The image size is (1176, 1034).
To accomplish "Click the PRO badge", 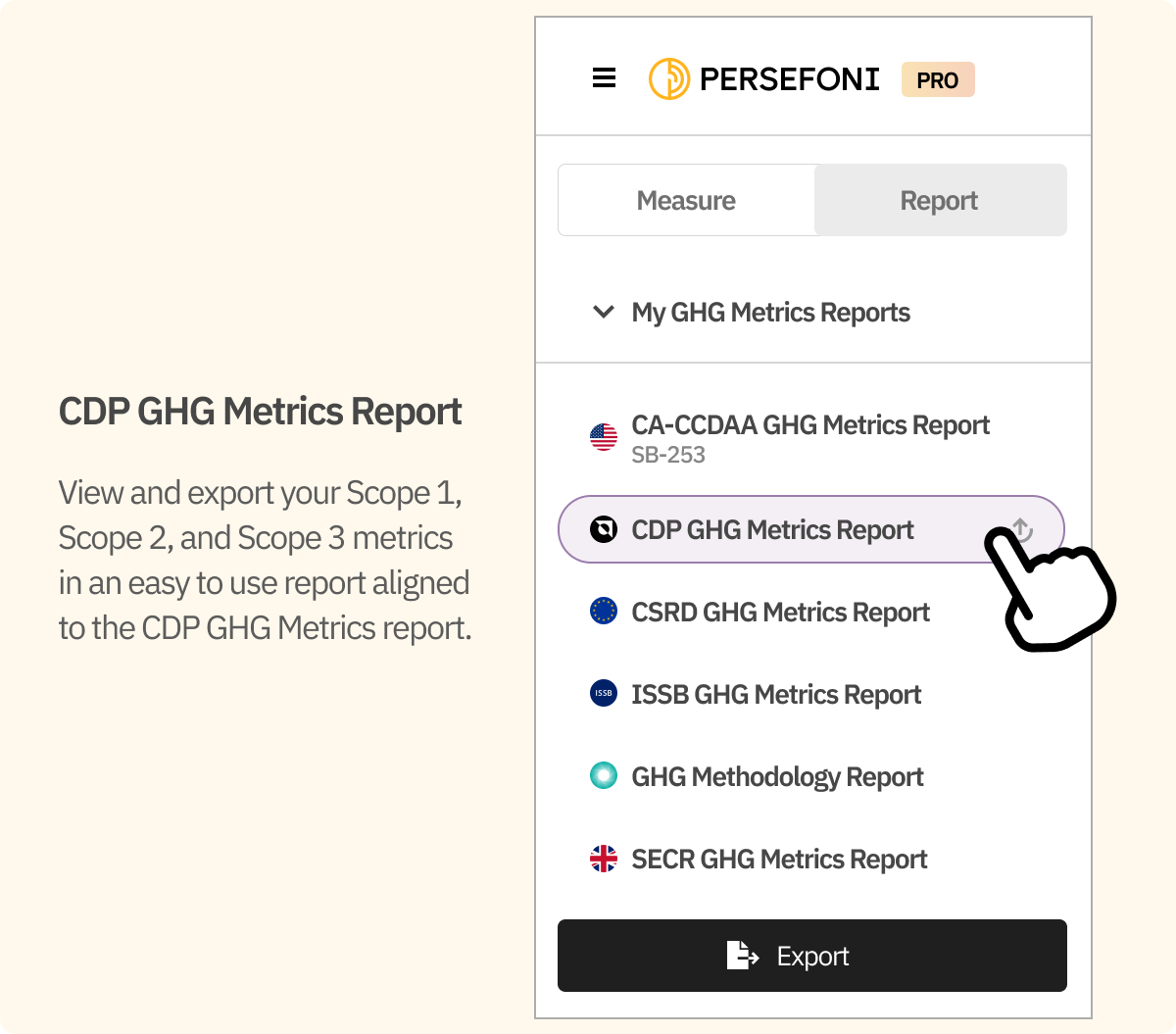I will point(938,79).
